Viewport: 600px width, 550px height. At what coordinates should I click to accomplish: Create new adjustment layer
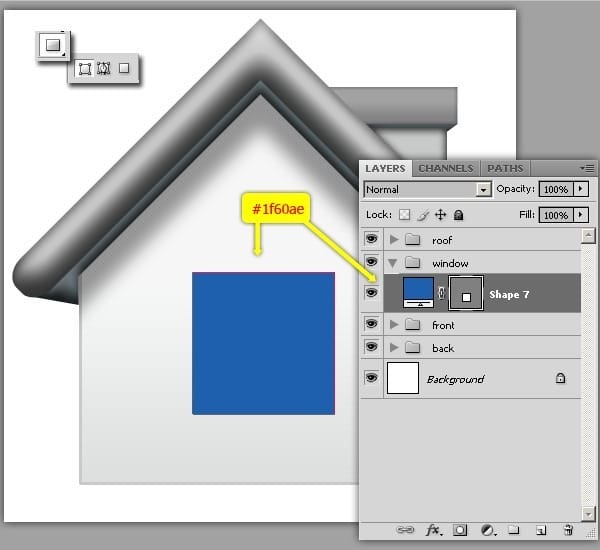[x=488, y=529]
